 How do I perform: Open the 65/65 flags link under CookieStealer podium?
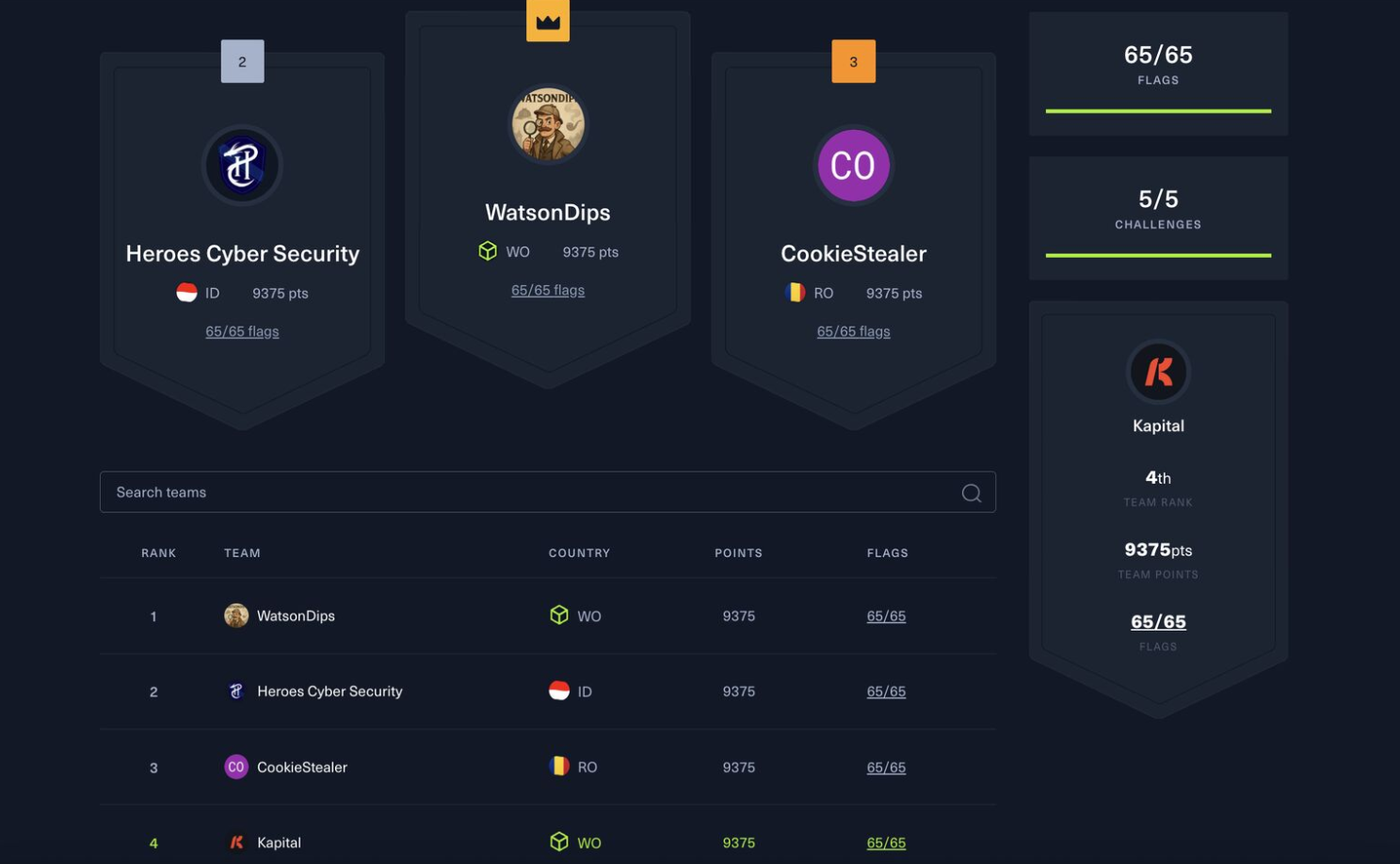click(x=853, y=331)
